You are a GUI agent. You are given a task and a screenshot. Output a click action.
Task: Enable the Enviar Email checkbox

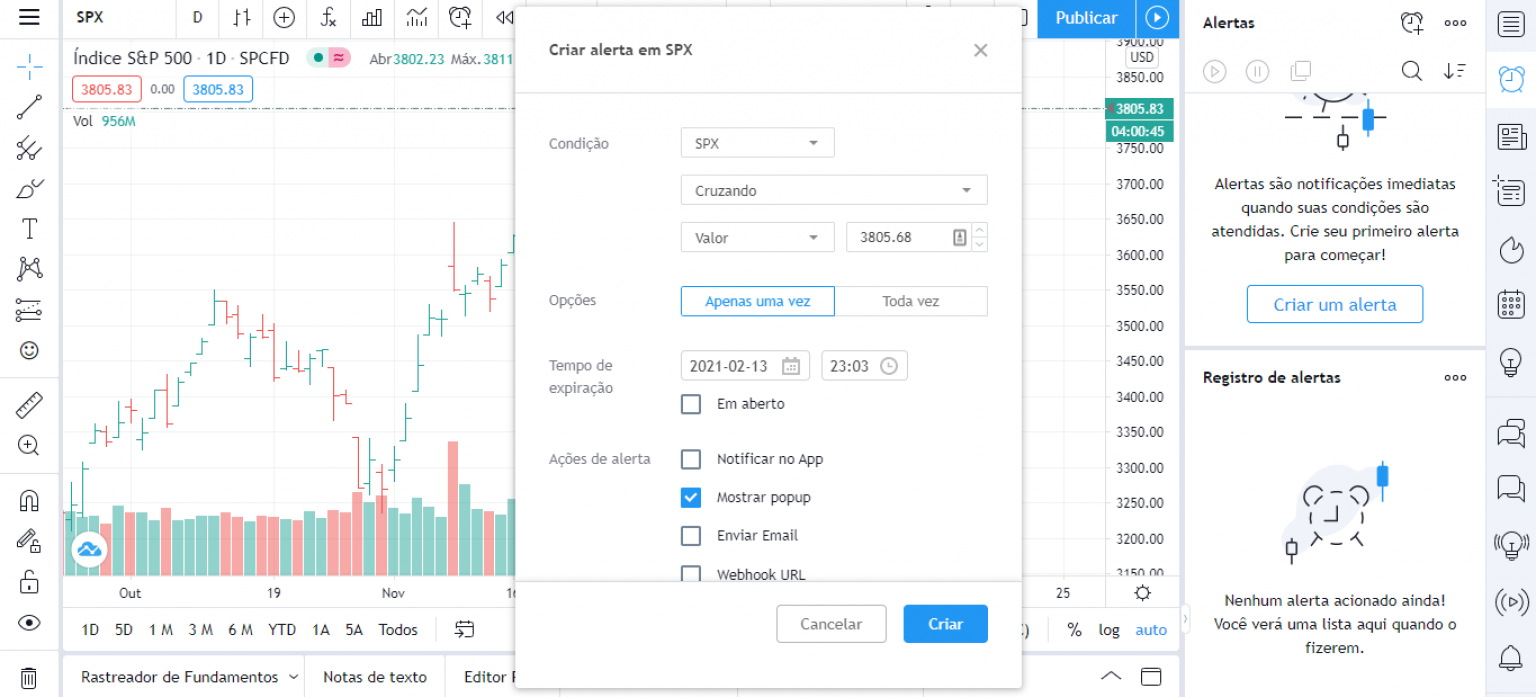click(x=690, y=535)
